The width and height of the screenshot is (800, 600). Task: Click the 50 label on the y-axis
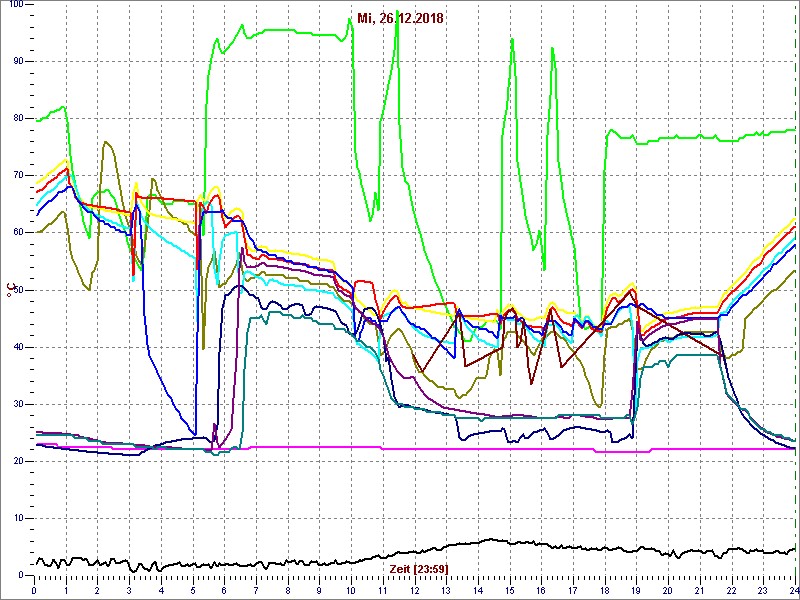(19, 290)
